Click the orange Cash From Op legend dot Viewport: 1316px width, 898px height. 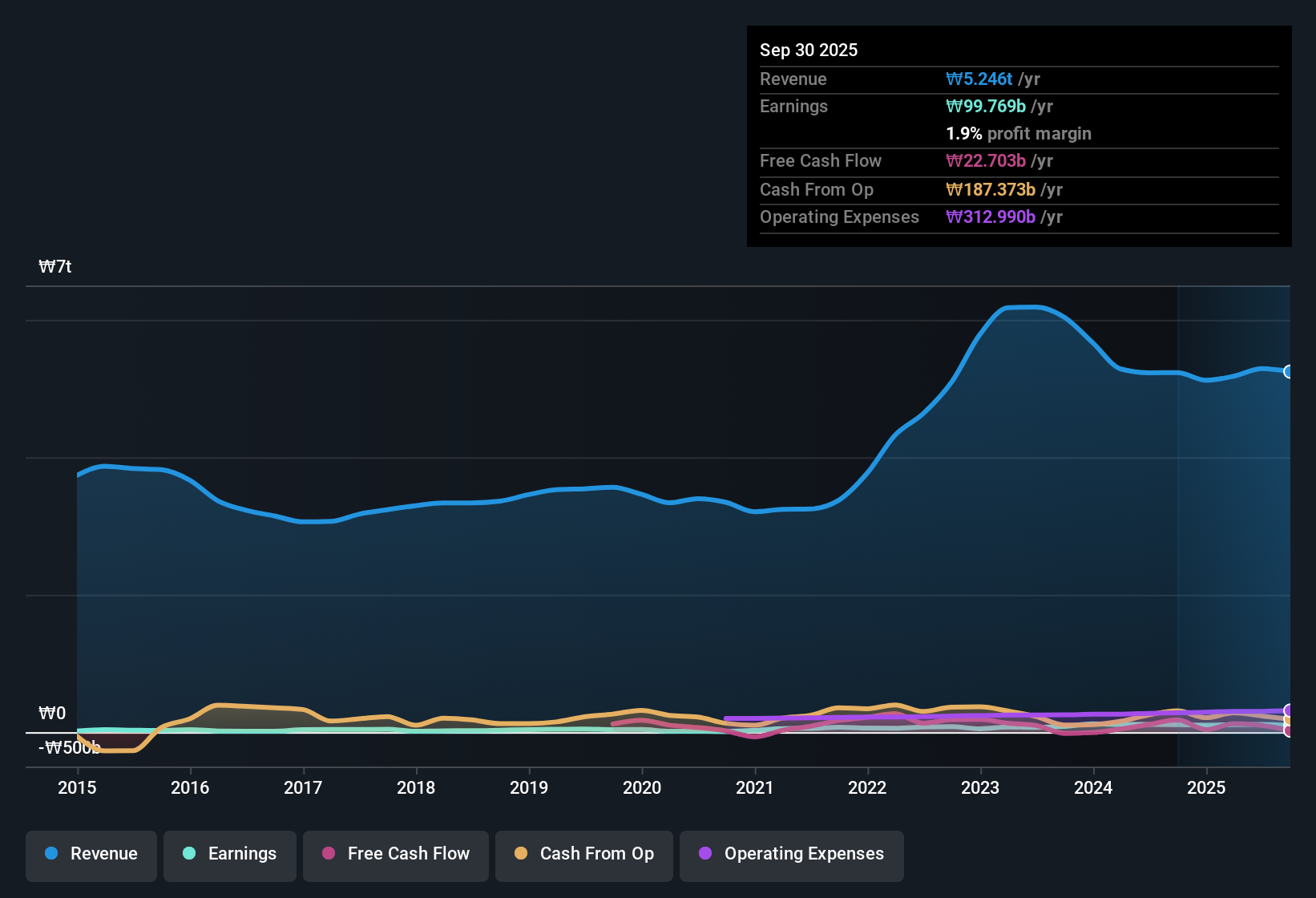coord(521,854)
